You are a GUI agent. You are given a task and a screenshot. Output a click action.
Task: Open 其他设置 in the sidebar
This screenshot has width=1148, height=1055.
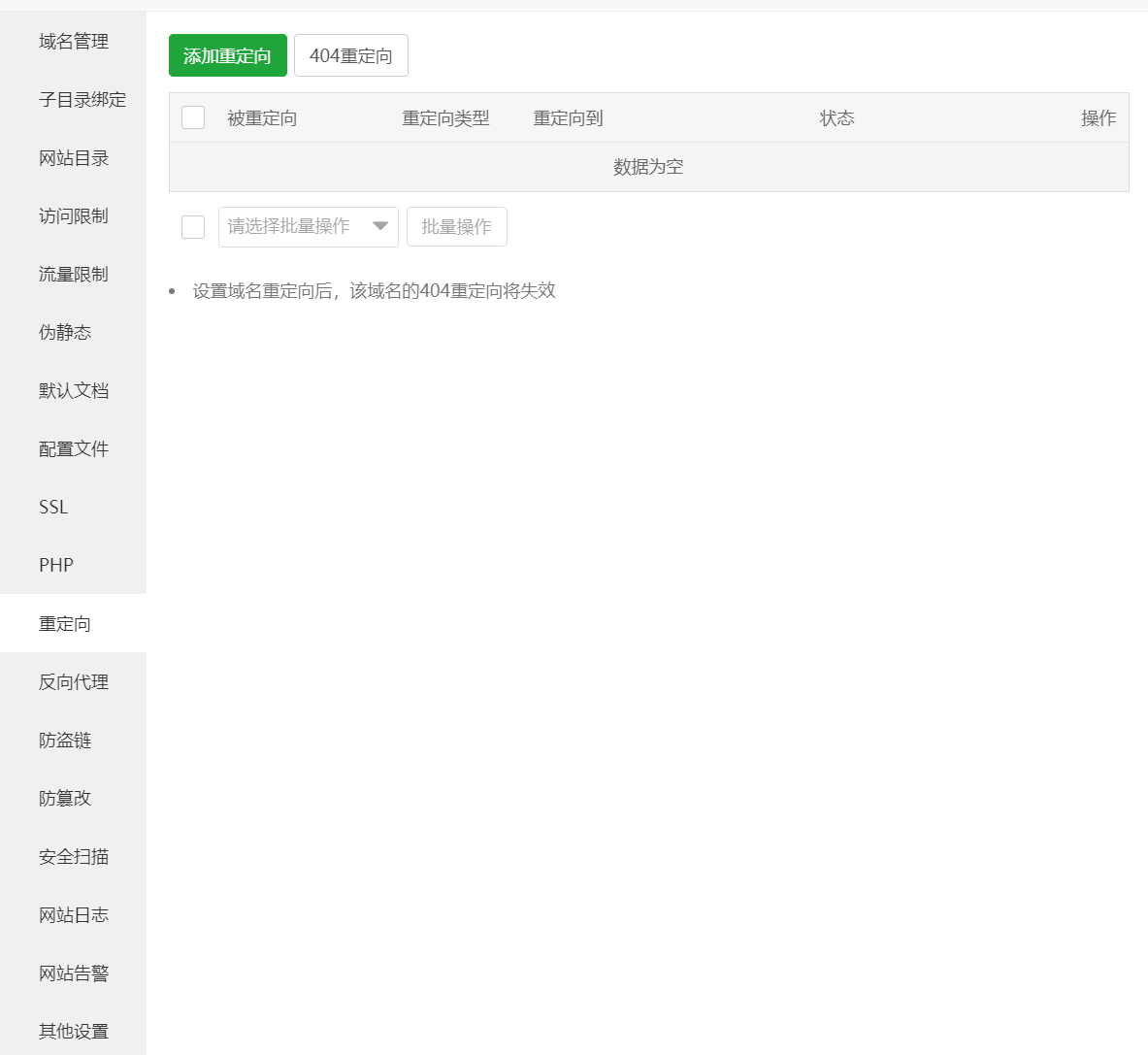(73, 1031)
